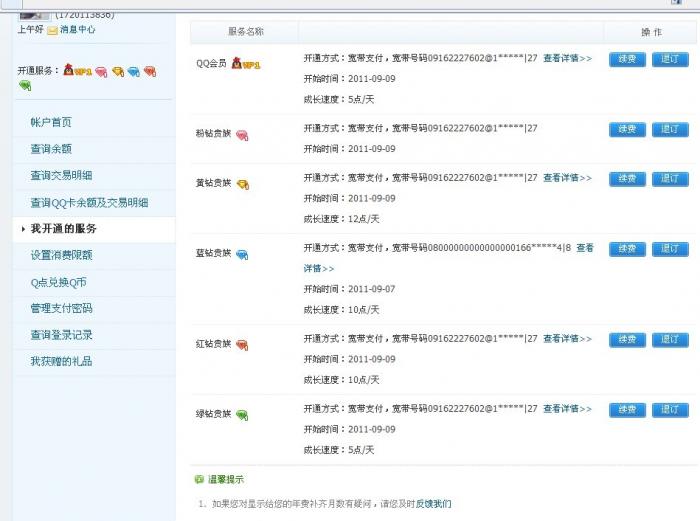Click the green diamond icon in sidebar services
This screenshot has width=700, height=521.
point(25,85)
